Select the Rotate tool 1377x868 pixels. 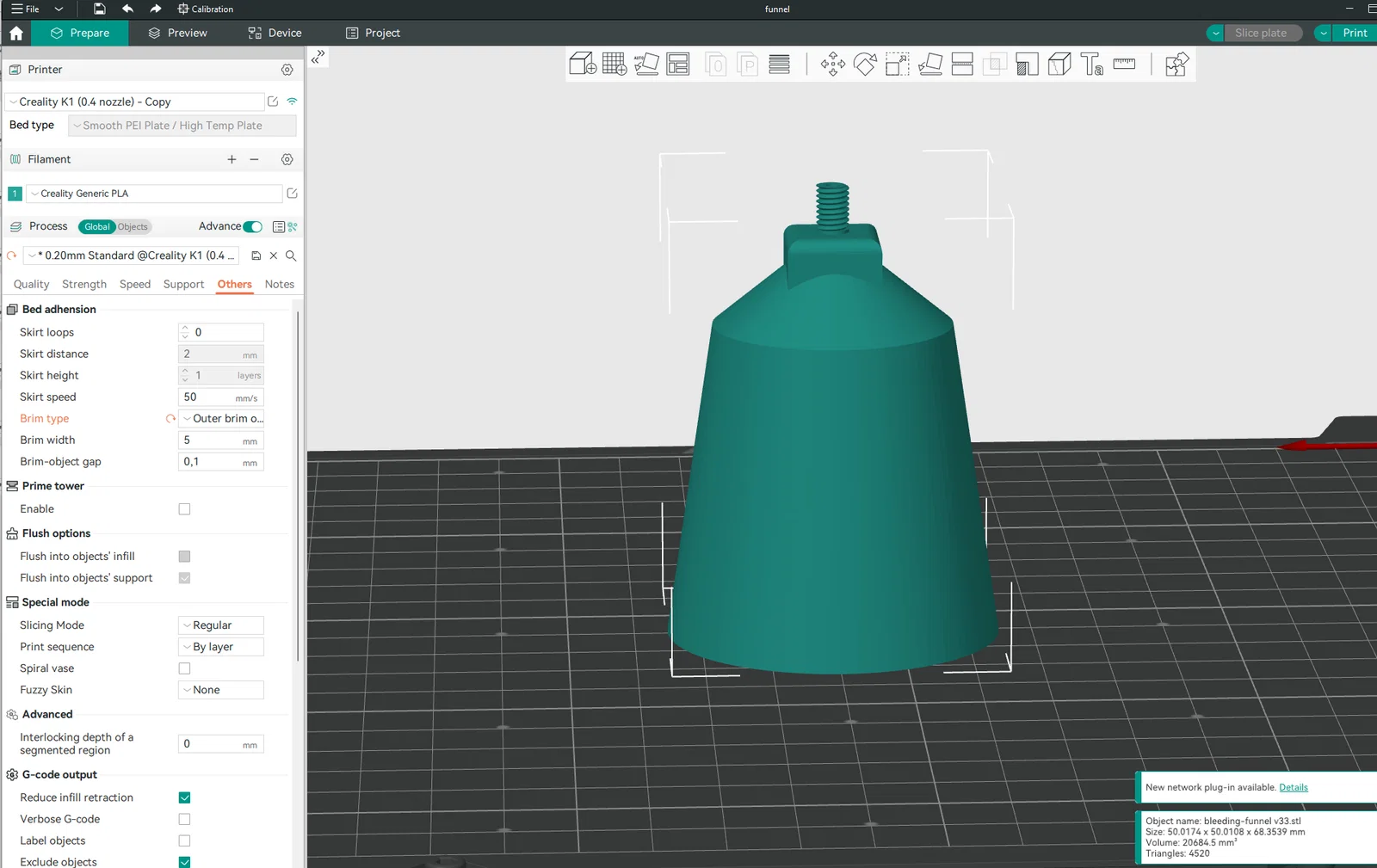pyautogui.click(x=865, y=64)
